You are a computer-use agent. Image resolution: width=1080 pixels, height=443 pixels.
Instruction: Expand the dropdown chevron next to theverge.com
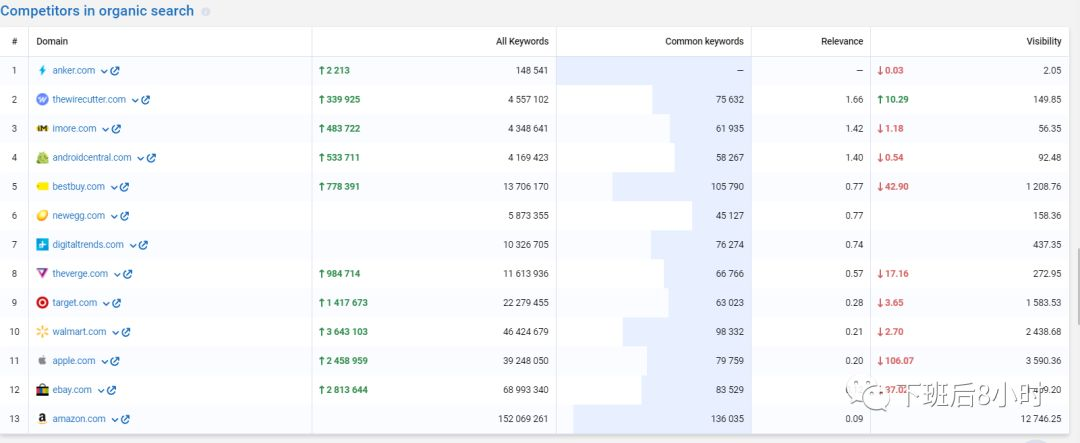click(116, 274)
